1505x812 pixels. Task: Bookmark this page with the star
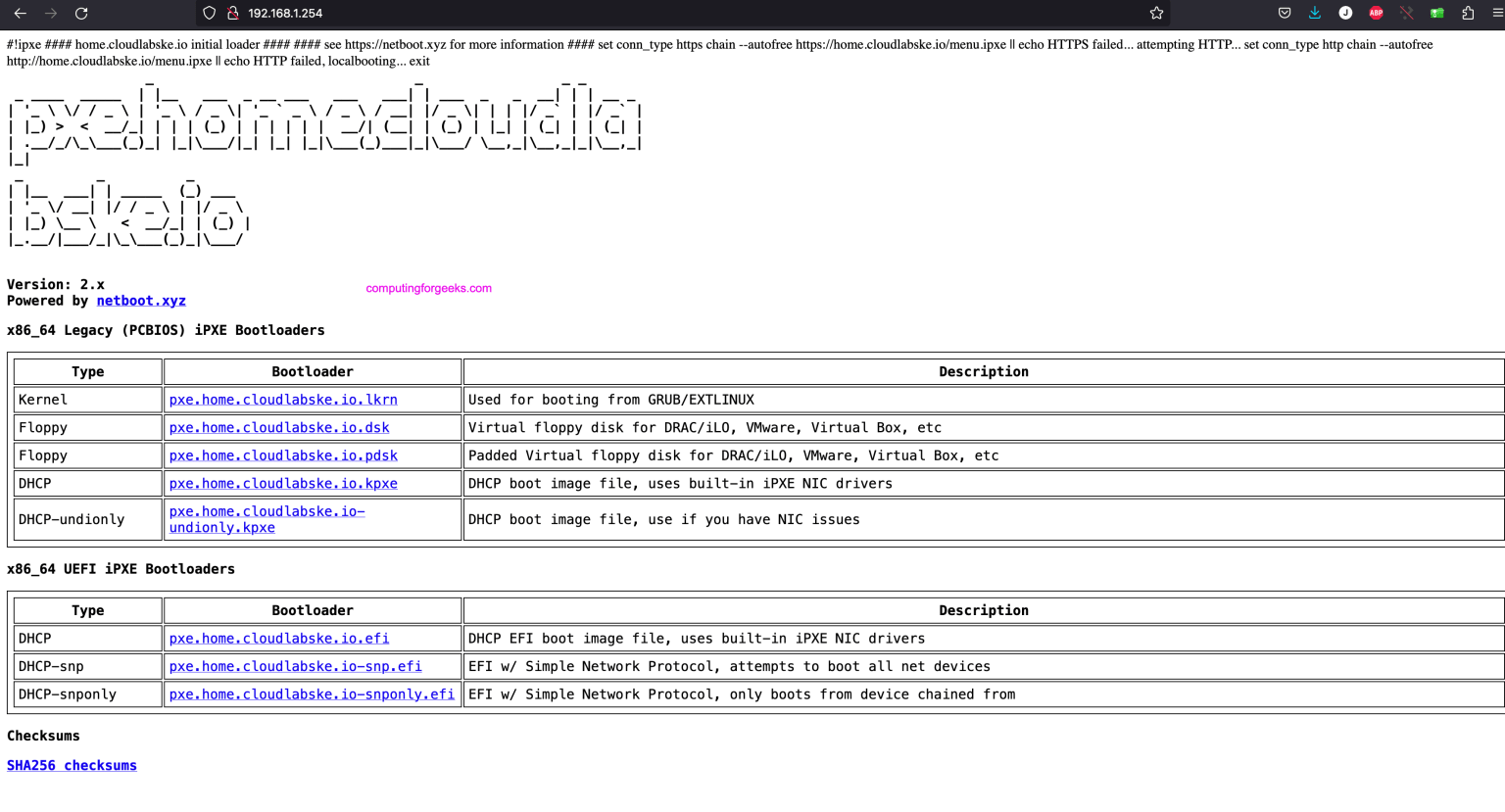pos(1156,14)
